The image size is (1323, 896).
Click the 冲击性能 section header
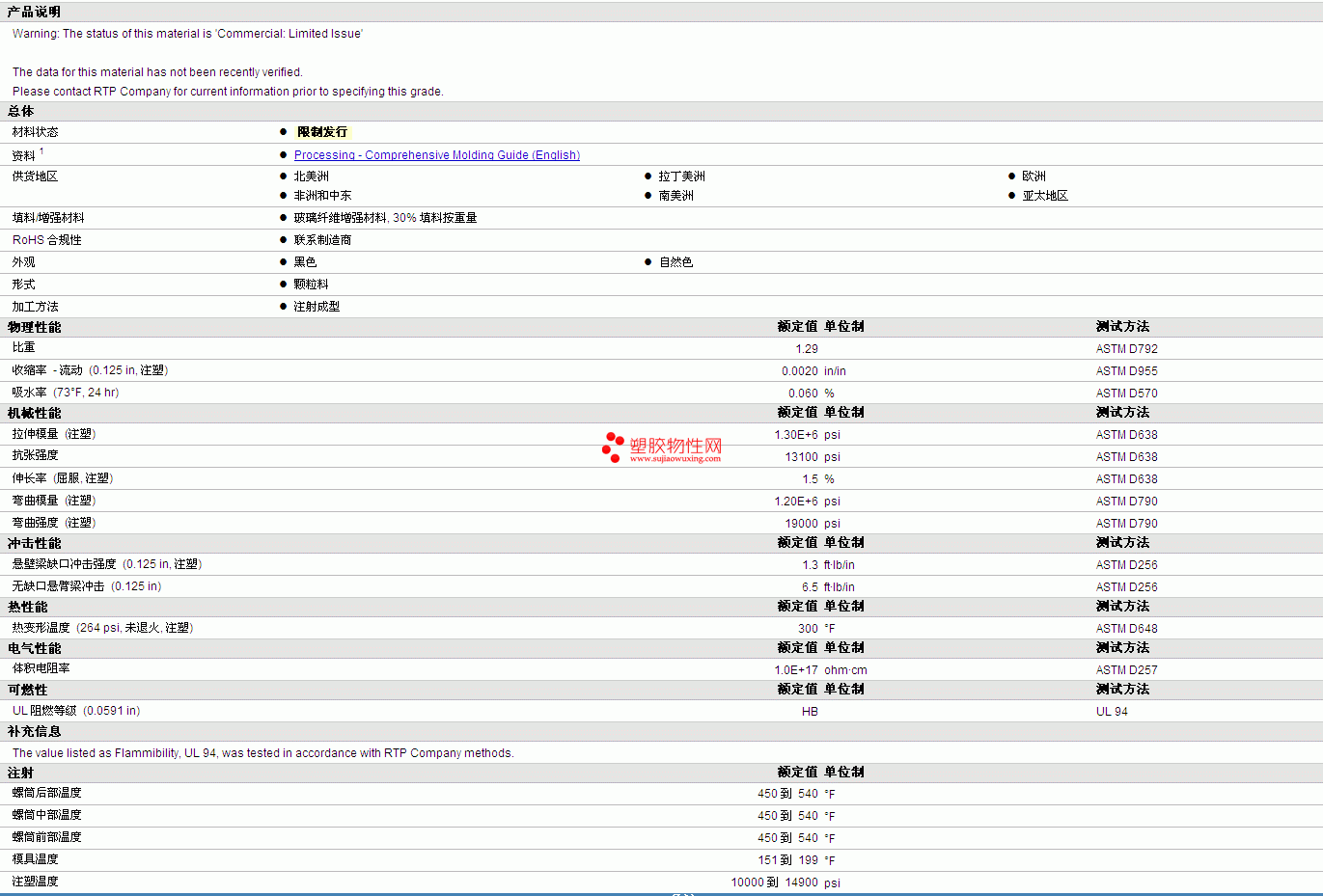[34, 544]
